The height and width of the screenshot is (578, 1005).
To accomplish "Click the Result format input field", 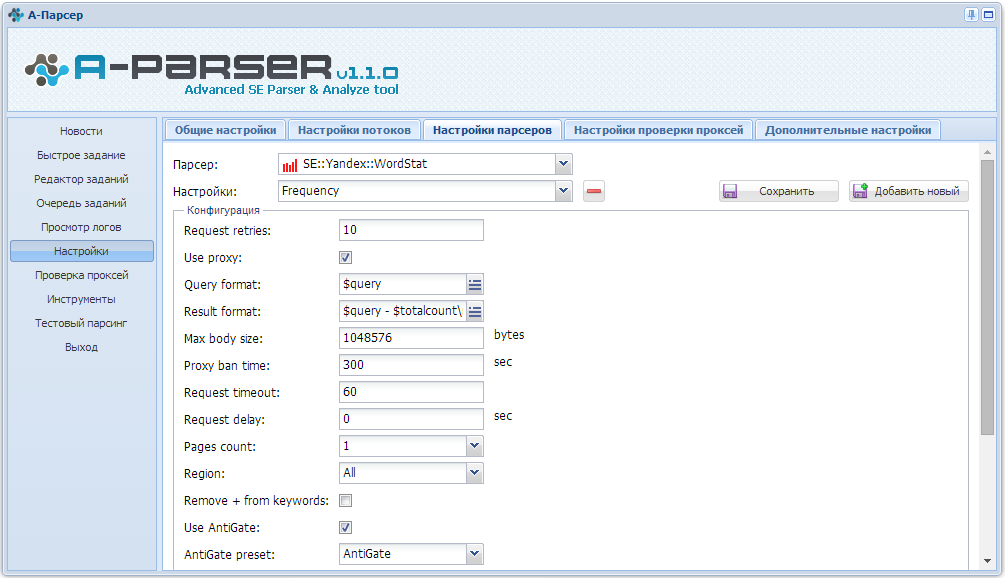I will tap(403, 311).
